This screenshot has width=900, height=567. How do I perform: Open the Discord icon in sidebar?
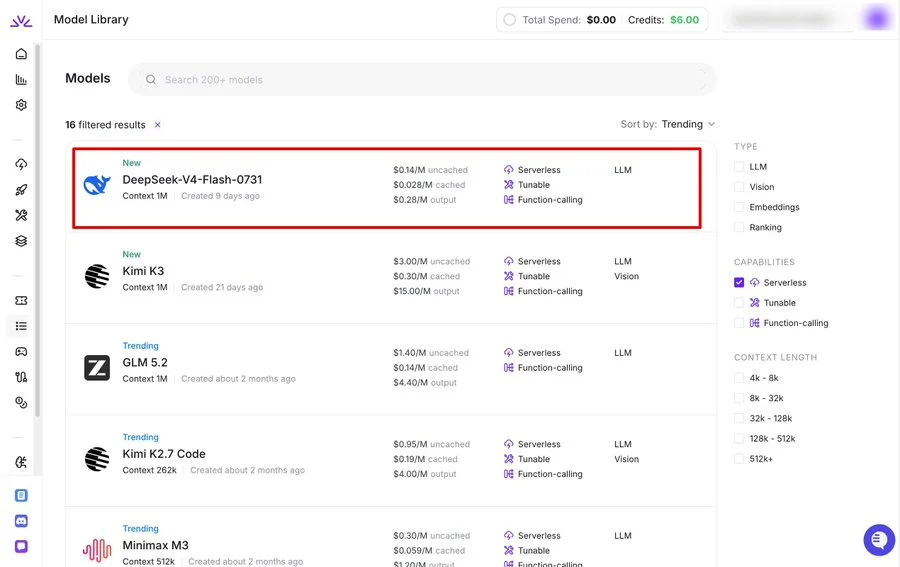[21, 521]
